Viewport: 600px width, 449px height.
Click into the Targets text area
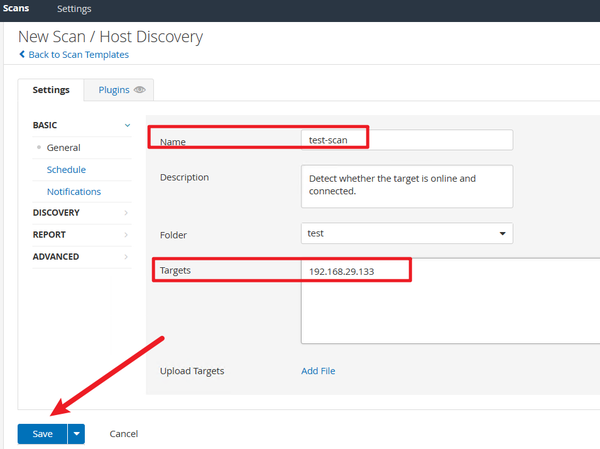pos(450,310)
